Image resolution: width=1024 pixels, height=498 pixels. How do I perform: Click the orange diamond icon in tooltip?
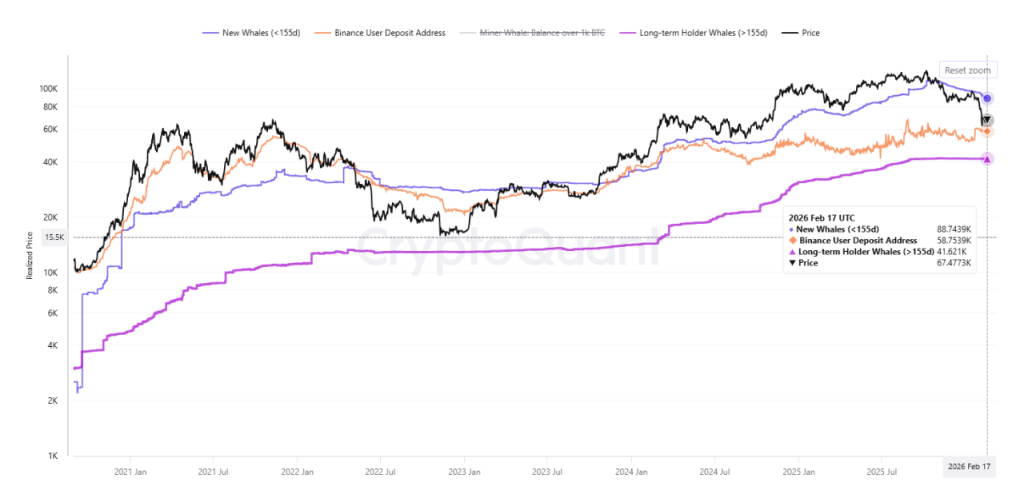coord(791,241)
